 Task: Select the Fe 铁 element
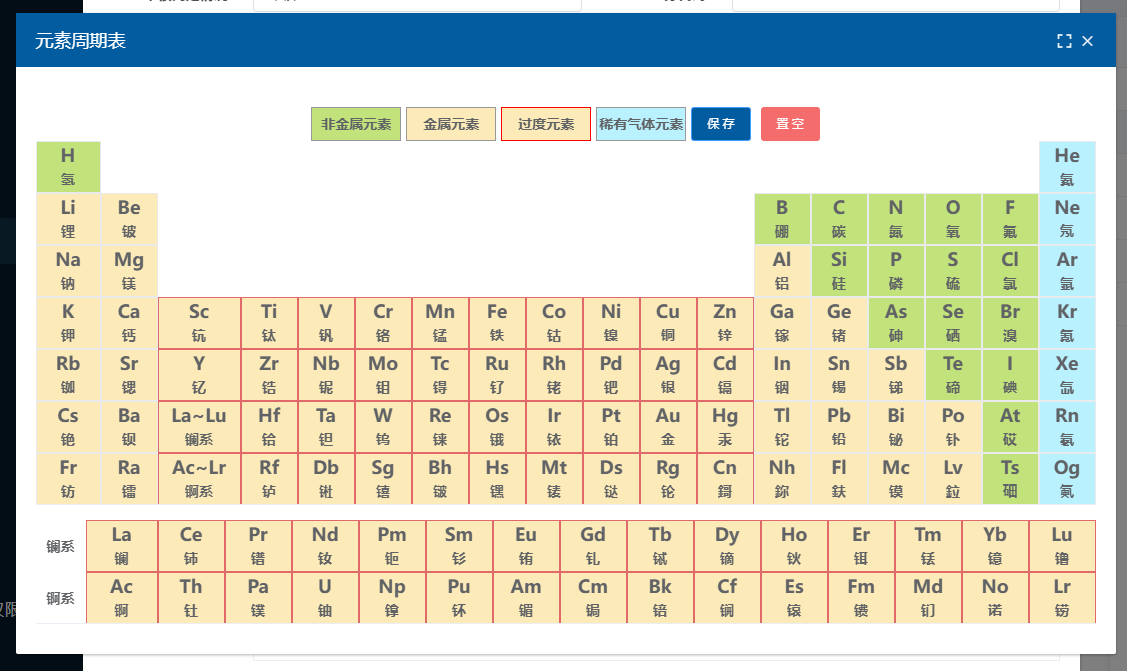point(497,323)
